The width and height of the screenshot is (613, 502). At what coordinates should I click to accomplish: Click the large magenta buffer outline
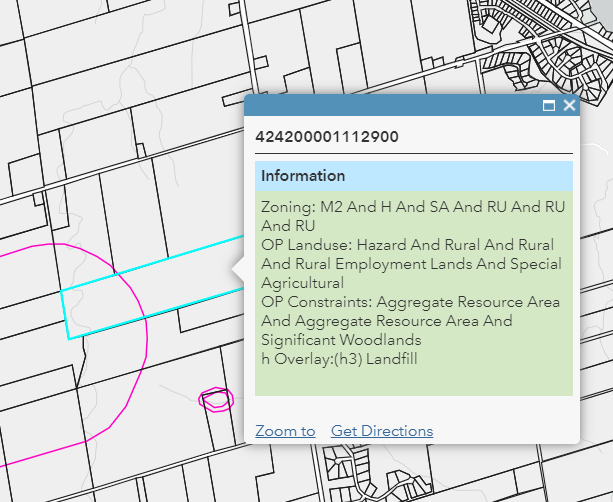pos(147,336)
